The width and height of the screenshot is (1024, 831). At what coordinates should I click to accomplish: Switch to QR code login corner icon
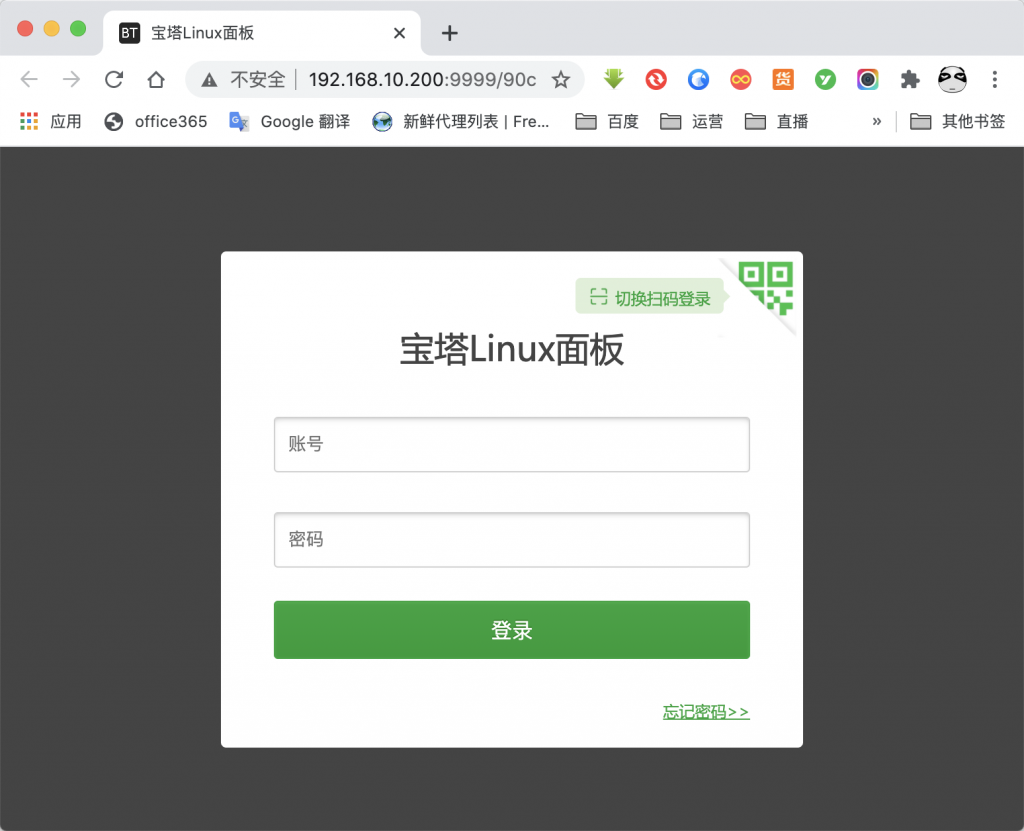point(766,288)
